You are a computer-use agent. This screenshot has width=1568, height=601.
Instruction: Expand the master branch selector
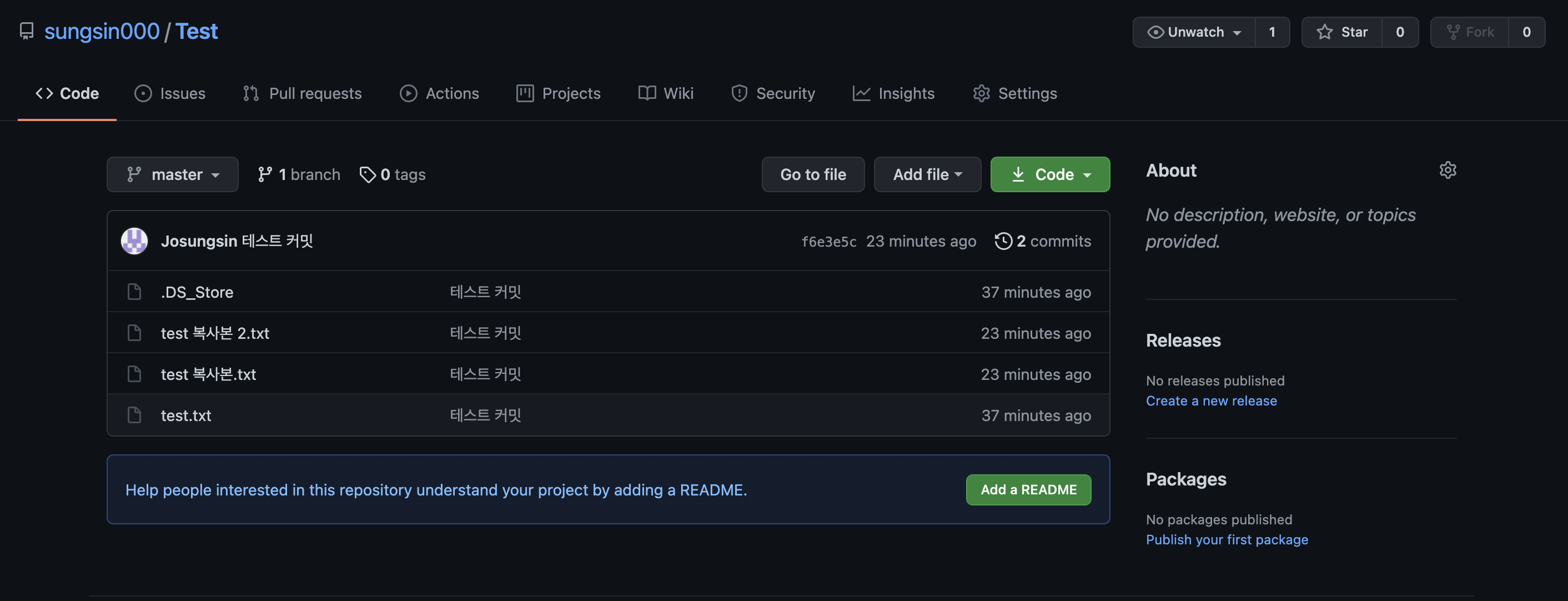172,175
